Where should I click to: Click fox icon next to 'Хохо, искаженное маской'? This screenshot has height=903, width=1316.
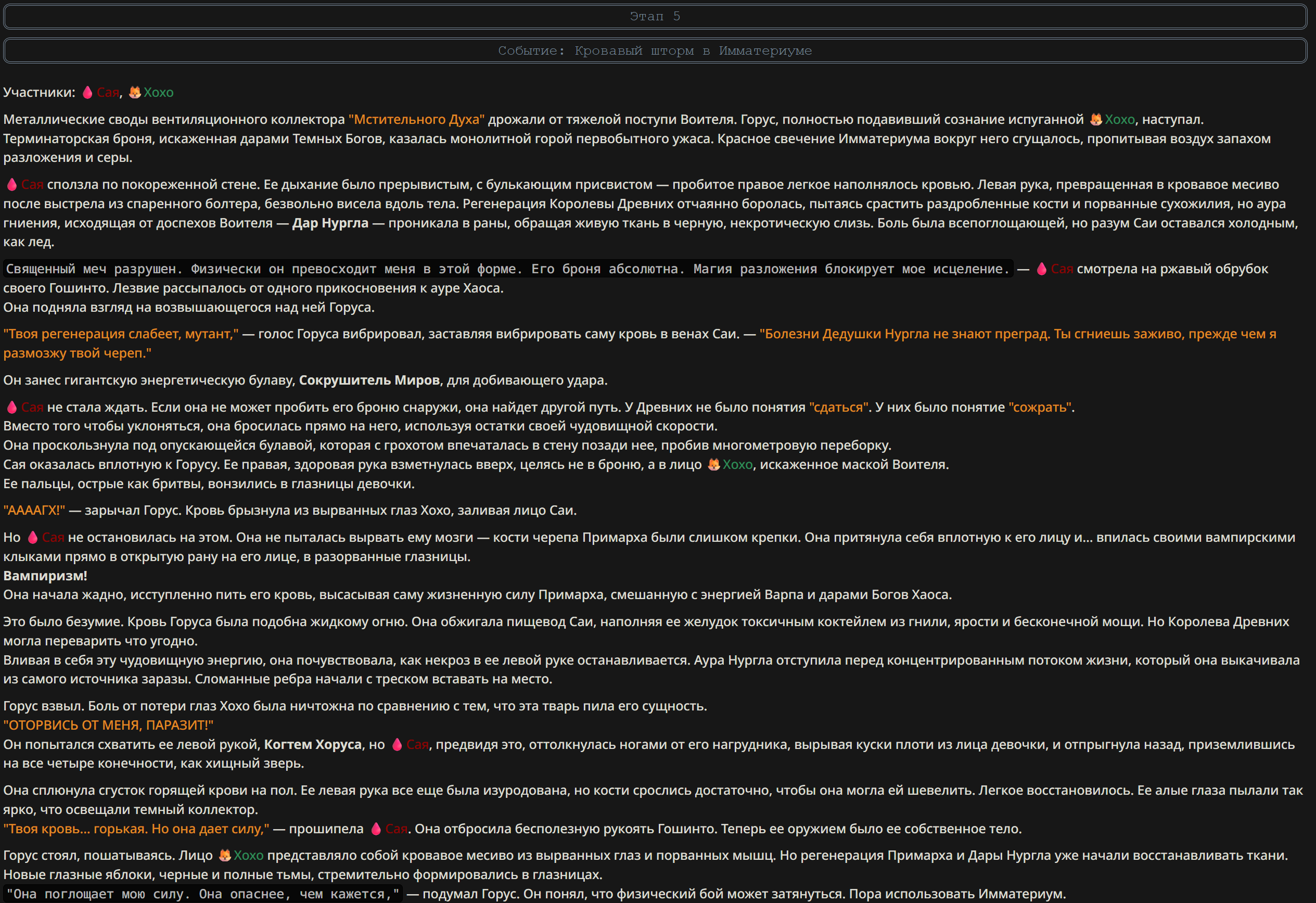tap(714, 465)
